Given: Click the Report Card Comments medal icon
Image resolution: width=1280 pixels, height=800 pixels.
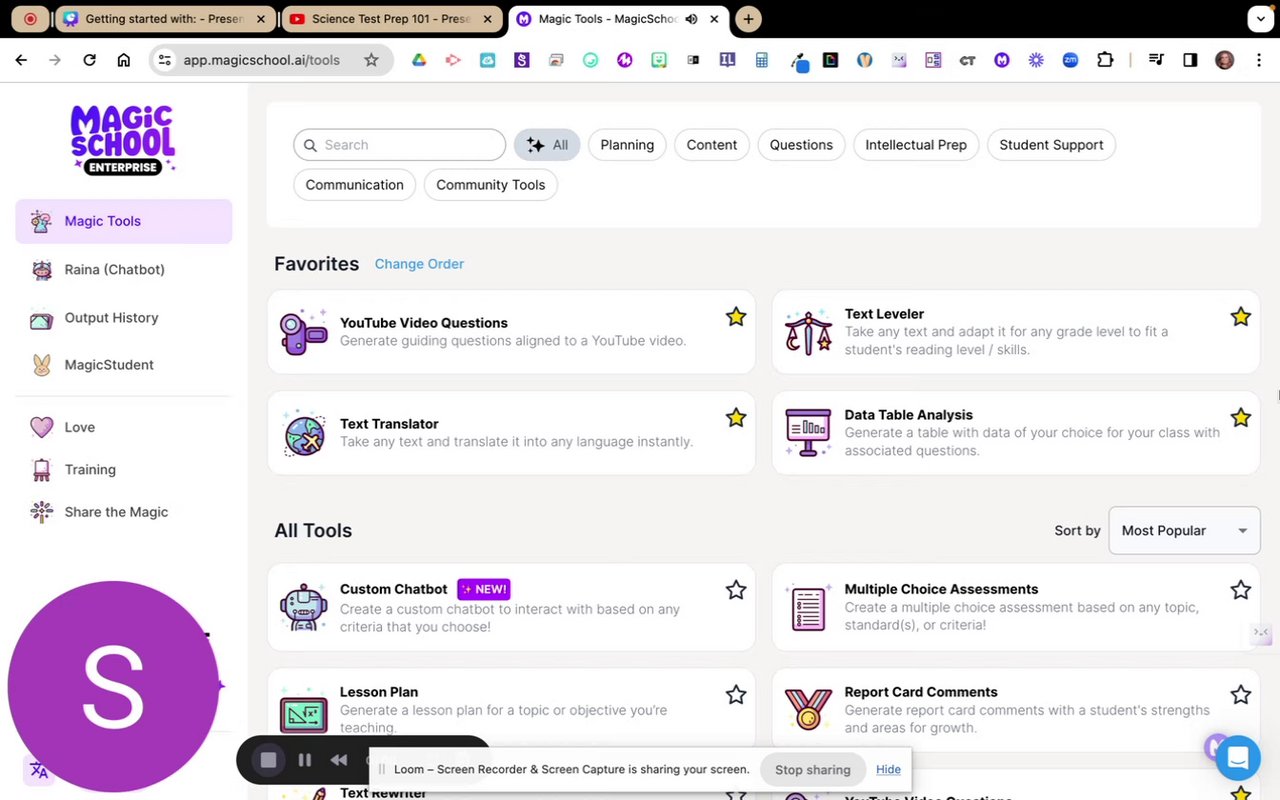Looking at the screenshot, I should click(x=808, y=710).
